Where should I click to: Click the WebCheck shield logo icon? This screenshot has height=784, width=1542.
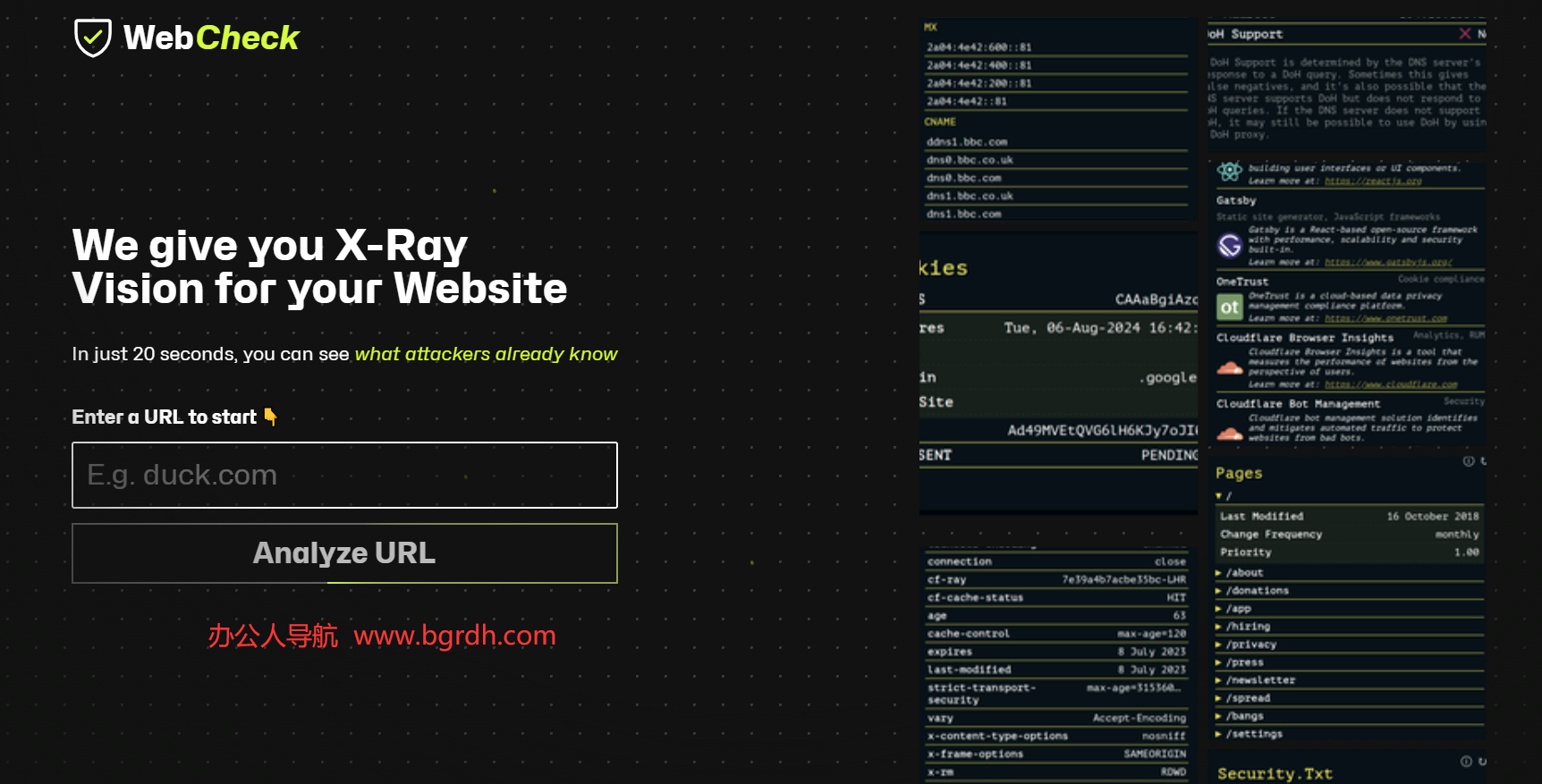[x=92, y=38]
